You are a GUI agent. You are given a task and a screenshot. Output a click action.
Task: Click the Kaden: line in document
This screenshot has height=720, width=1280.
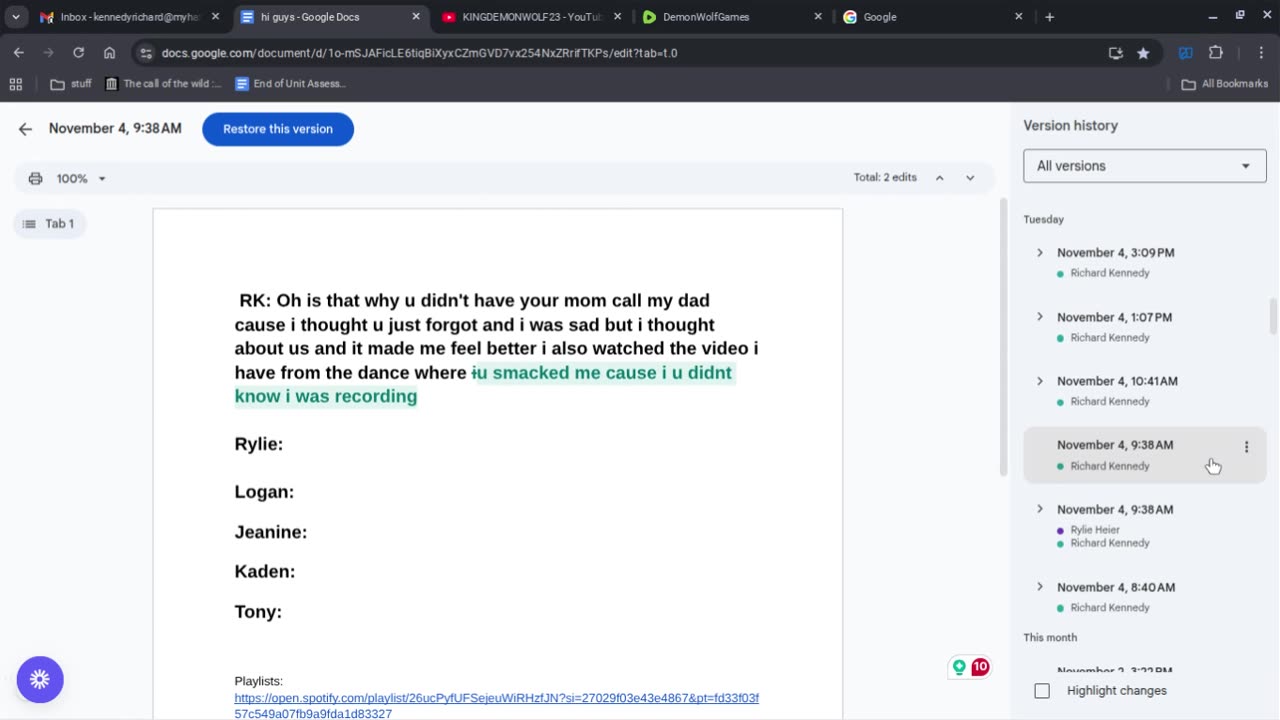(x=265, y=572)
